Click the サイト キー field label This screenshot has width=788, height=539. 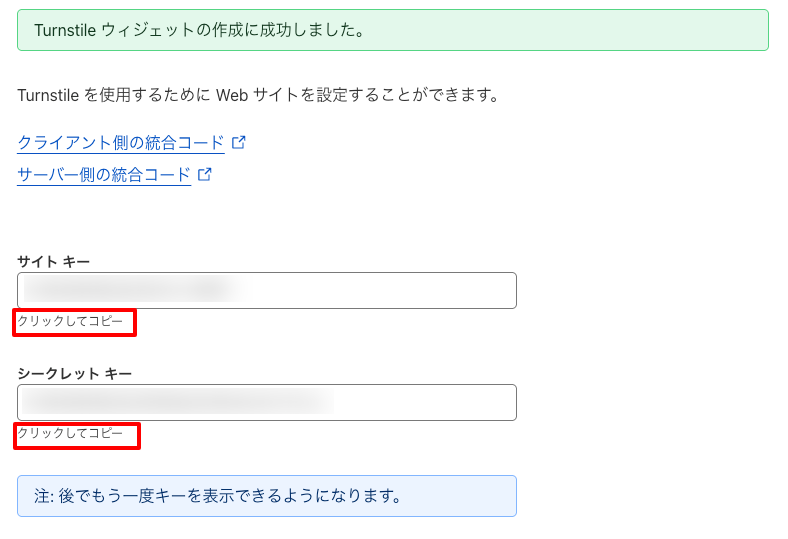tap(54, 261)
